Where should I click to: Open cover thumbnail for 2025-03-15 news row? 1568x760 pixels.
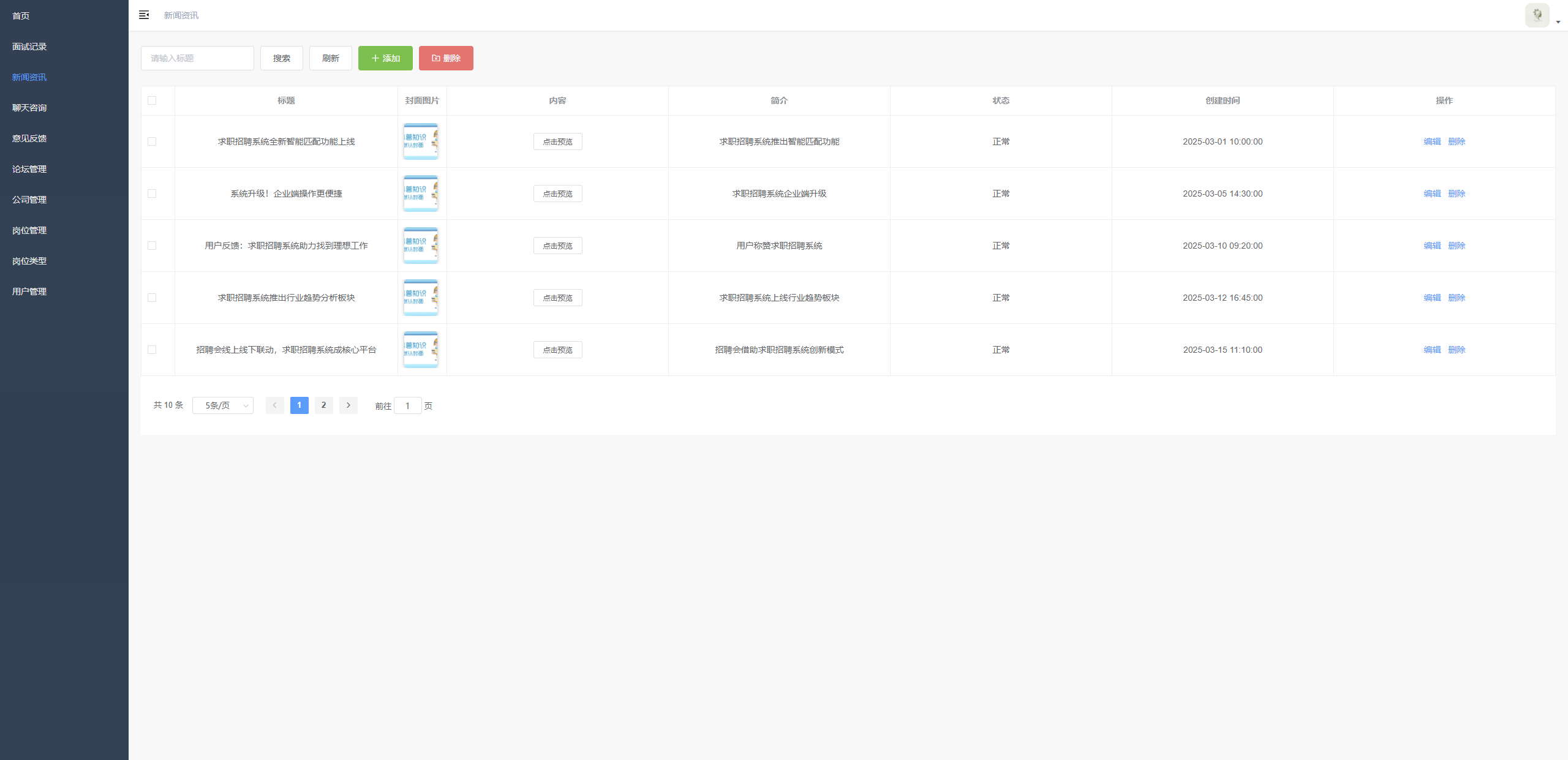(421, 350)
